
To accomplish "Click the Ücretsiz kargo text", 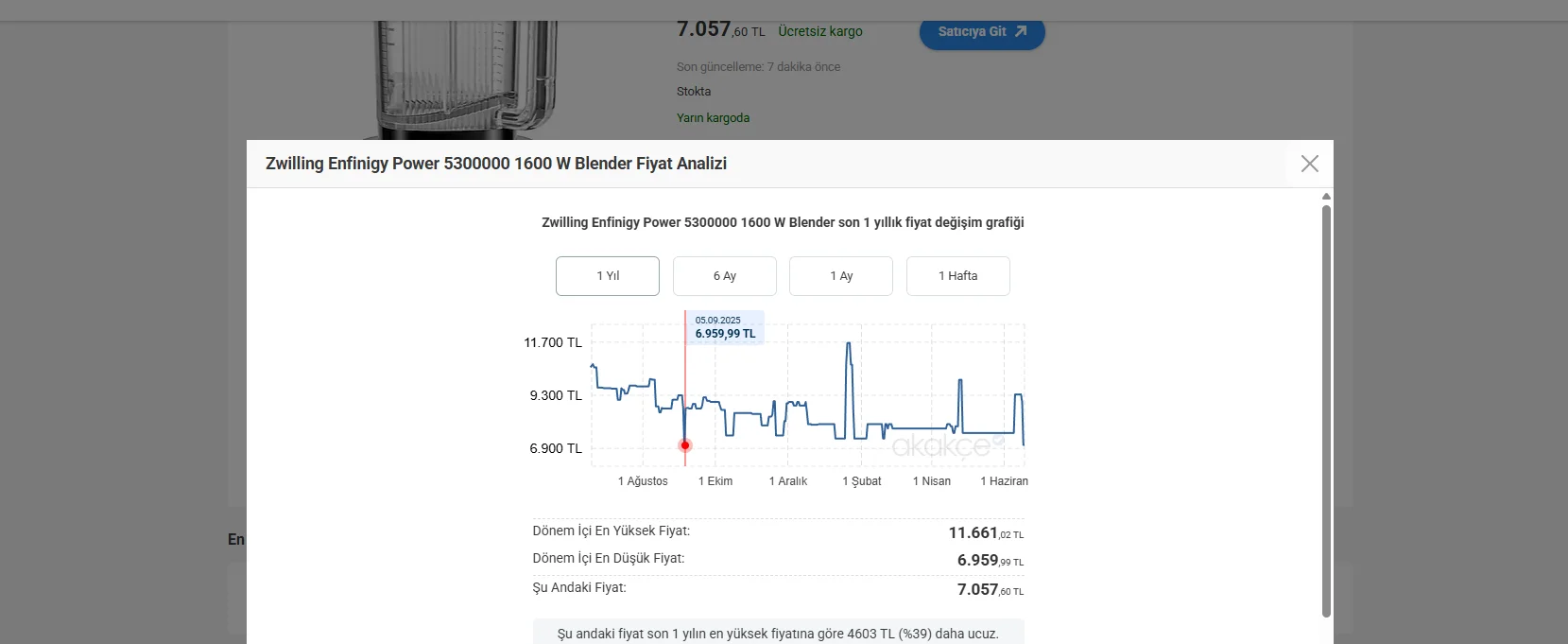I will 820,31.
